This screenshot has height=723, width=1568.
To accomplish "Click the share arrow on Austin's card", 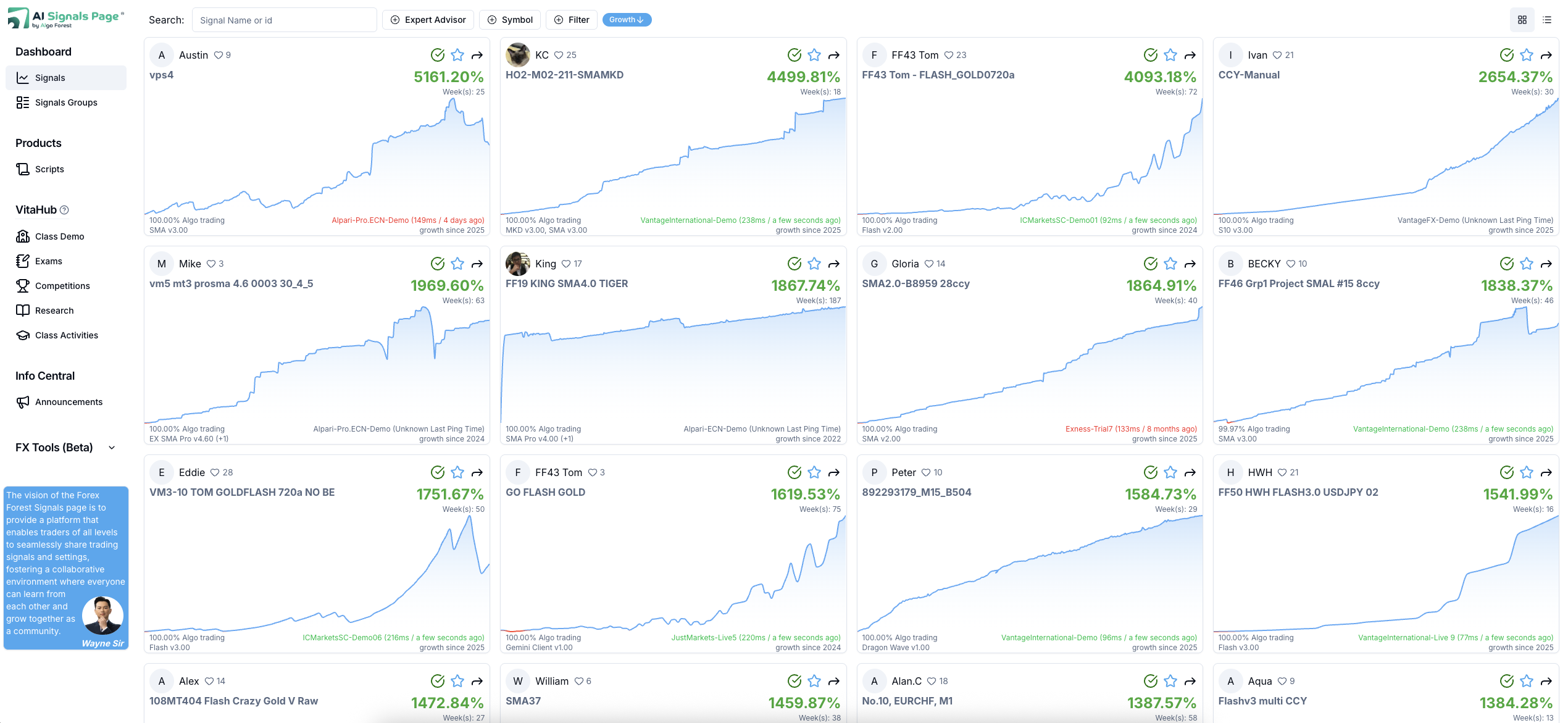I will (x=477, y=56).
